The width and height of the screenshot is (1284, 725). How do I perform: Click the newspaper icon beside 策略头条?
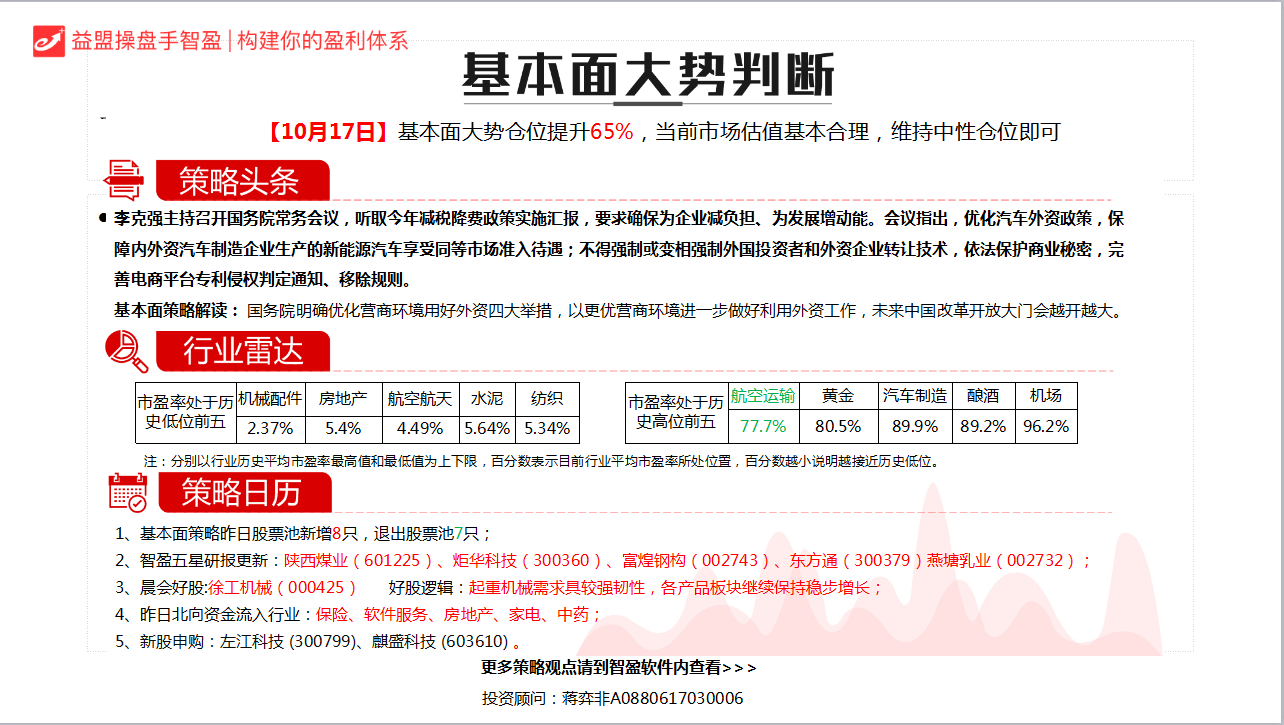(x=125, y=180)
